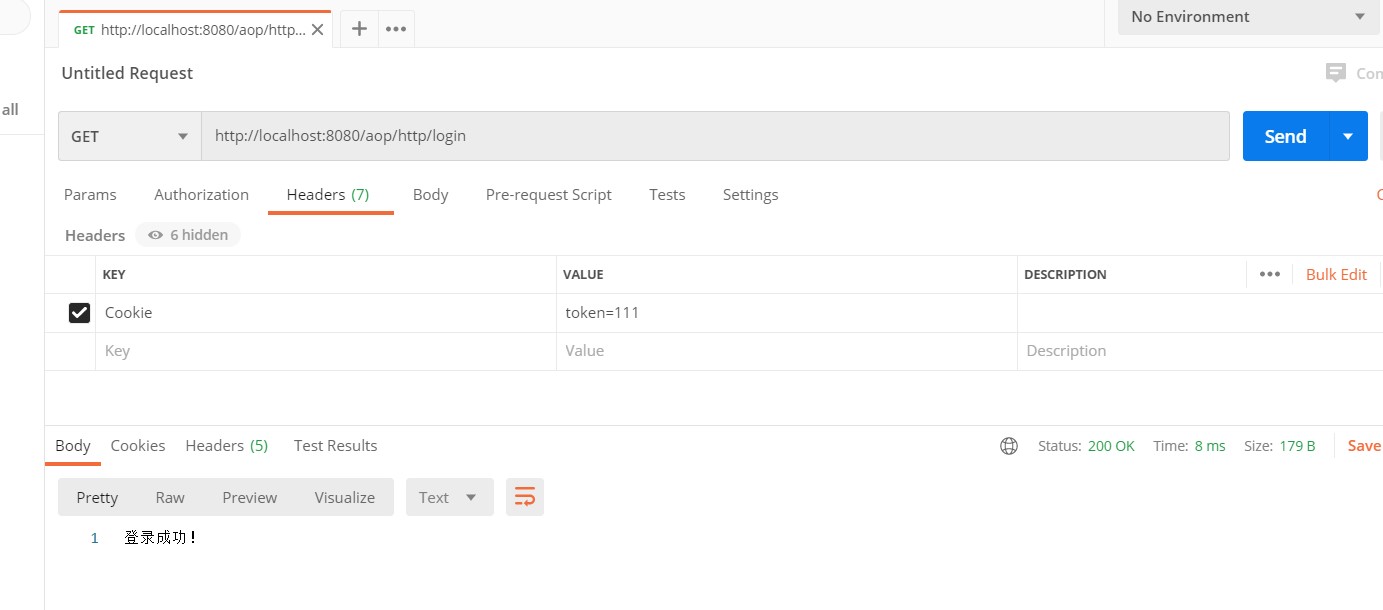
Task: Uncheck the Cookie header checkbox
Action: (x=79, y=313)
